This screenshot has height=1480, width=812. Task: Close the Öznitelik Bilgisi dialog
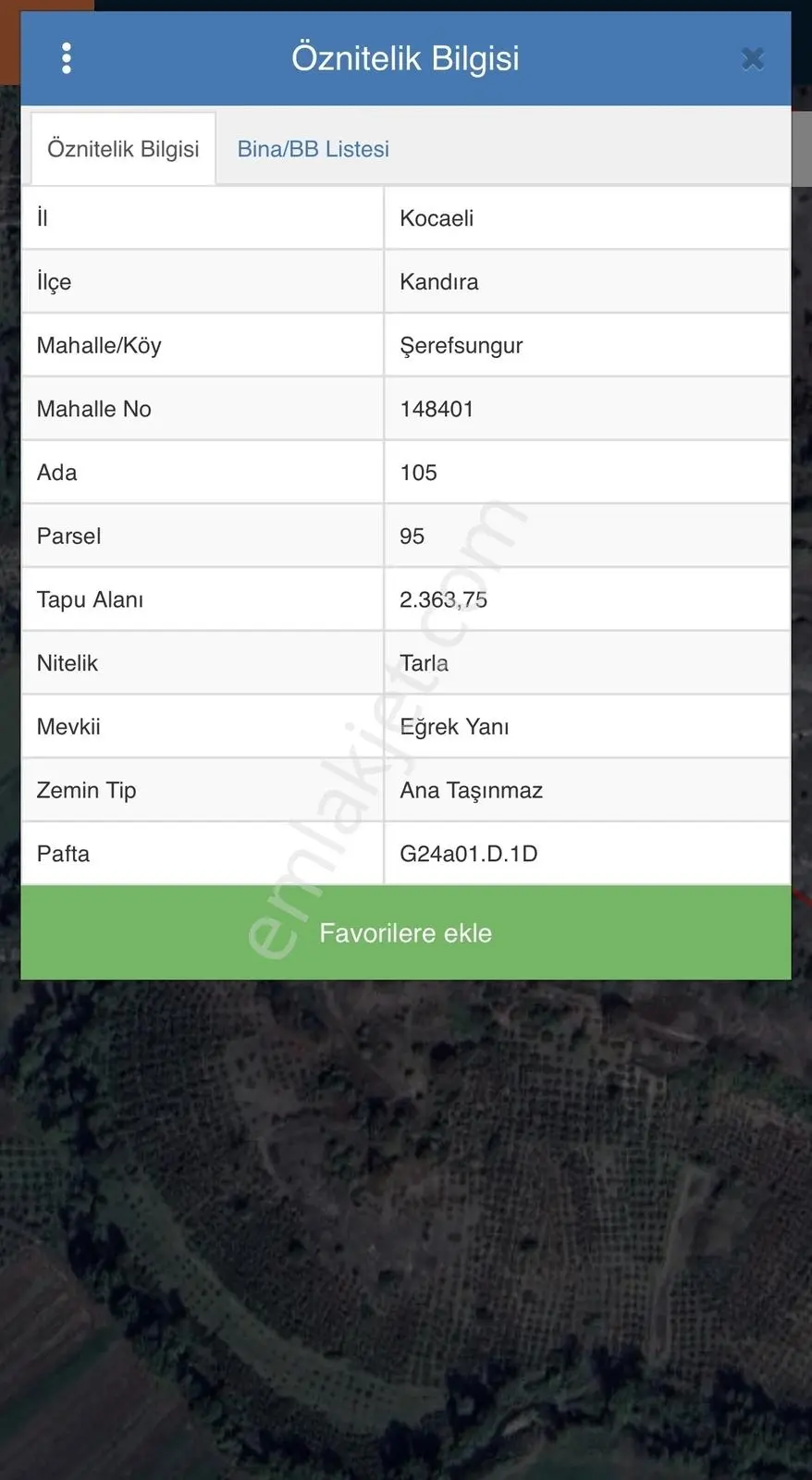(x=753, y=59)
